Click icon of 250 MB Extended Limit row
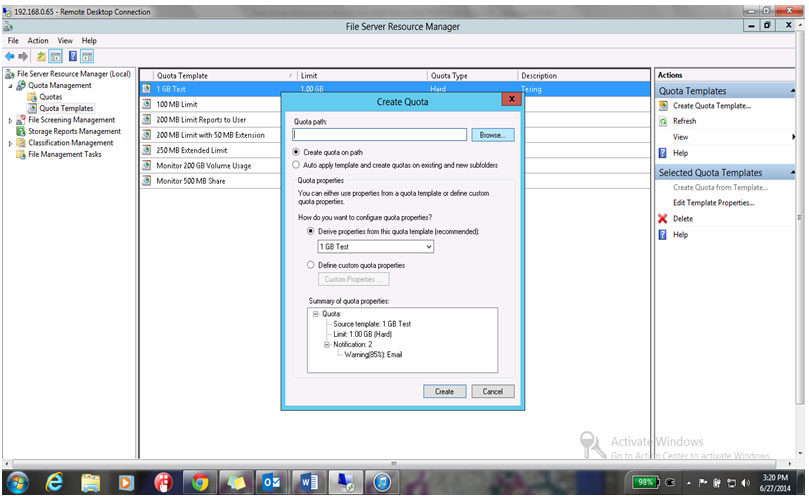Screen dimensions: 809x500 tap(147, 150)
